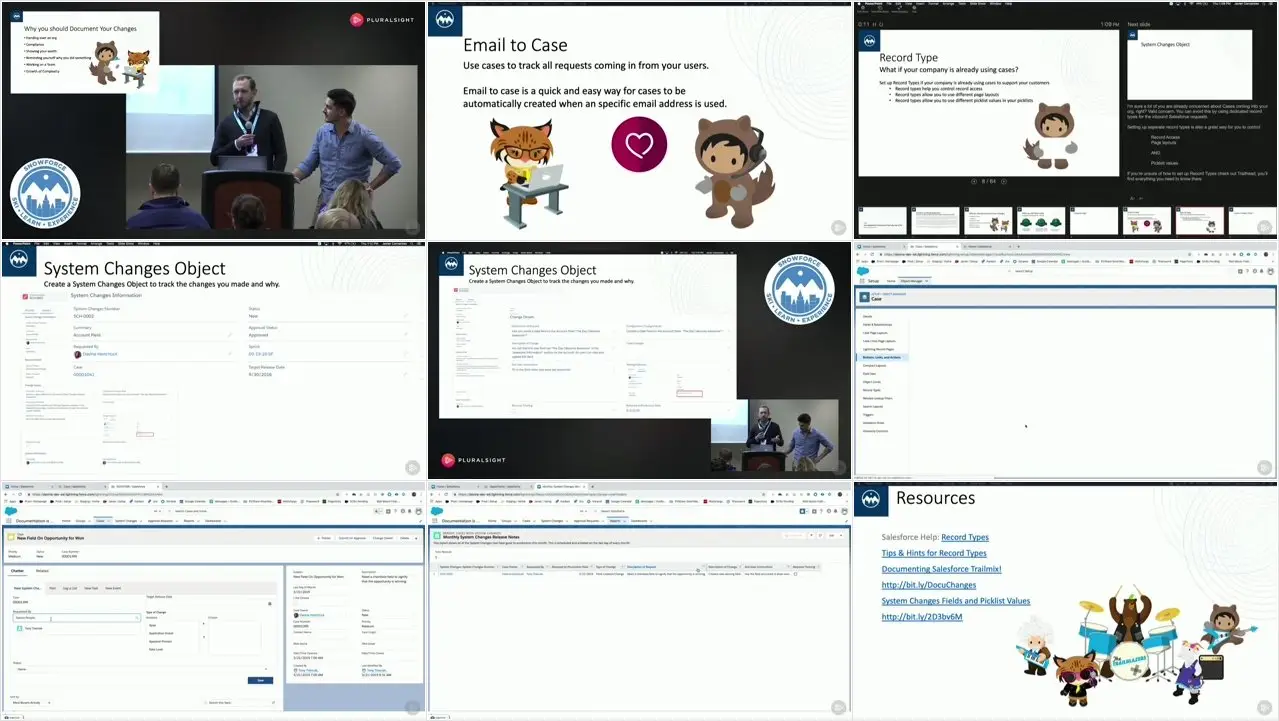The width and height of the screenshot is (1279, 721).
Task: Select Approval Process in Available list
Action: click(160, 641)
